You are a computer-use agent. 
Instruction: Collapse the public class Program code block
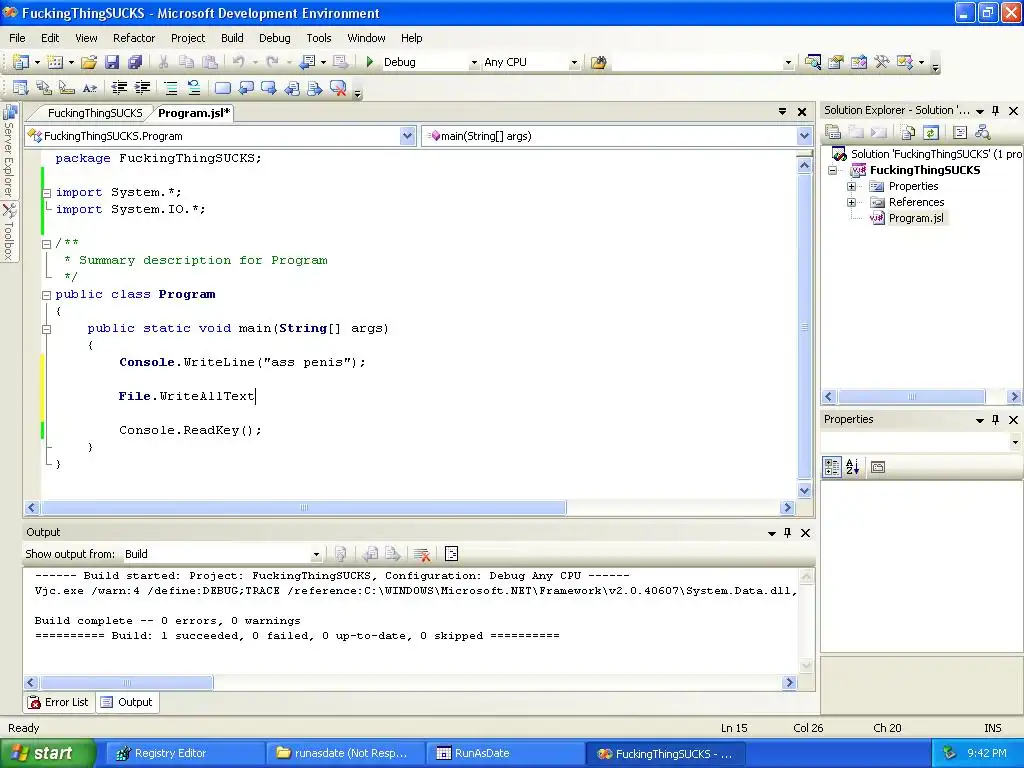pyautogui.click(x=46, y=295)
